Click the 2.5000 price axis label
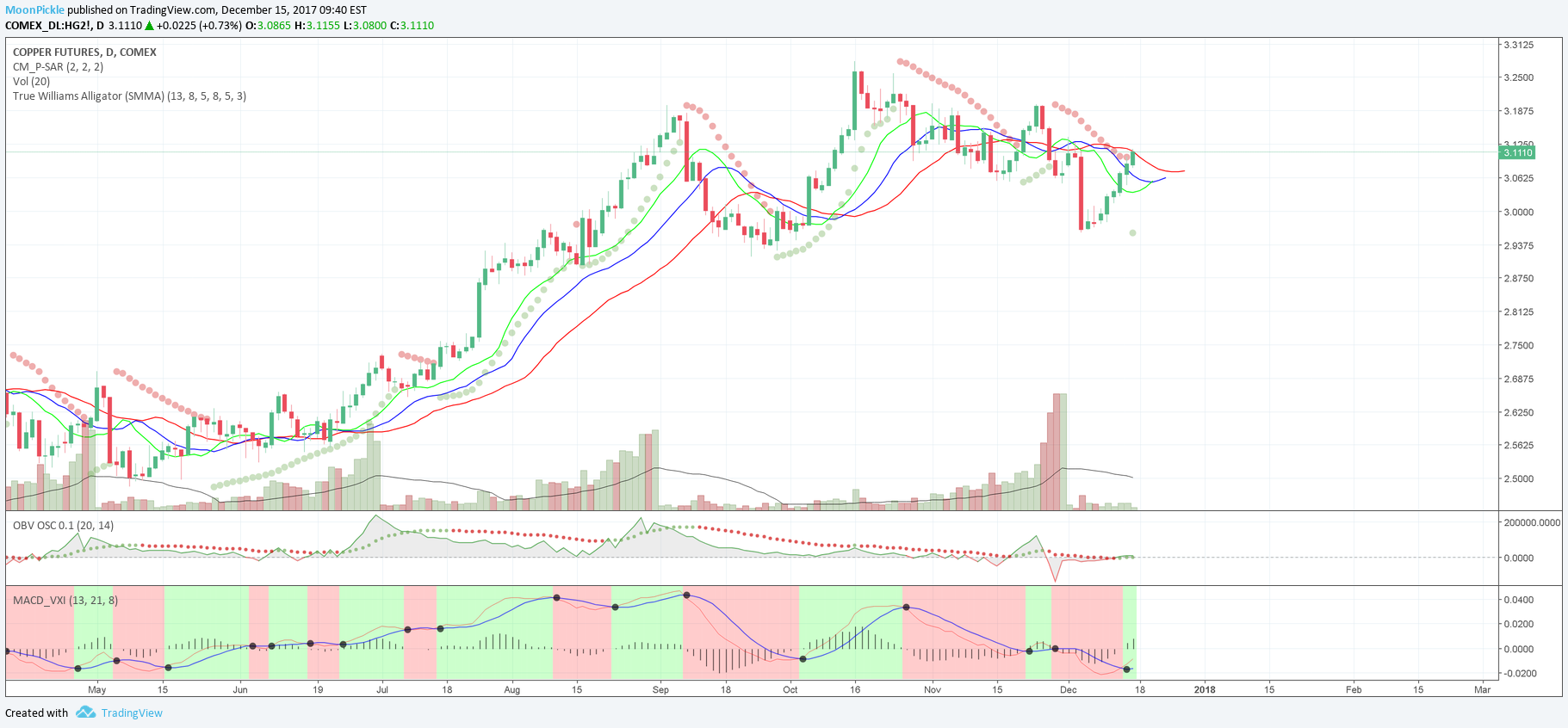Screen dimensions: 1568x728 pyautogui.click(x=1518, y=478)
